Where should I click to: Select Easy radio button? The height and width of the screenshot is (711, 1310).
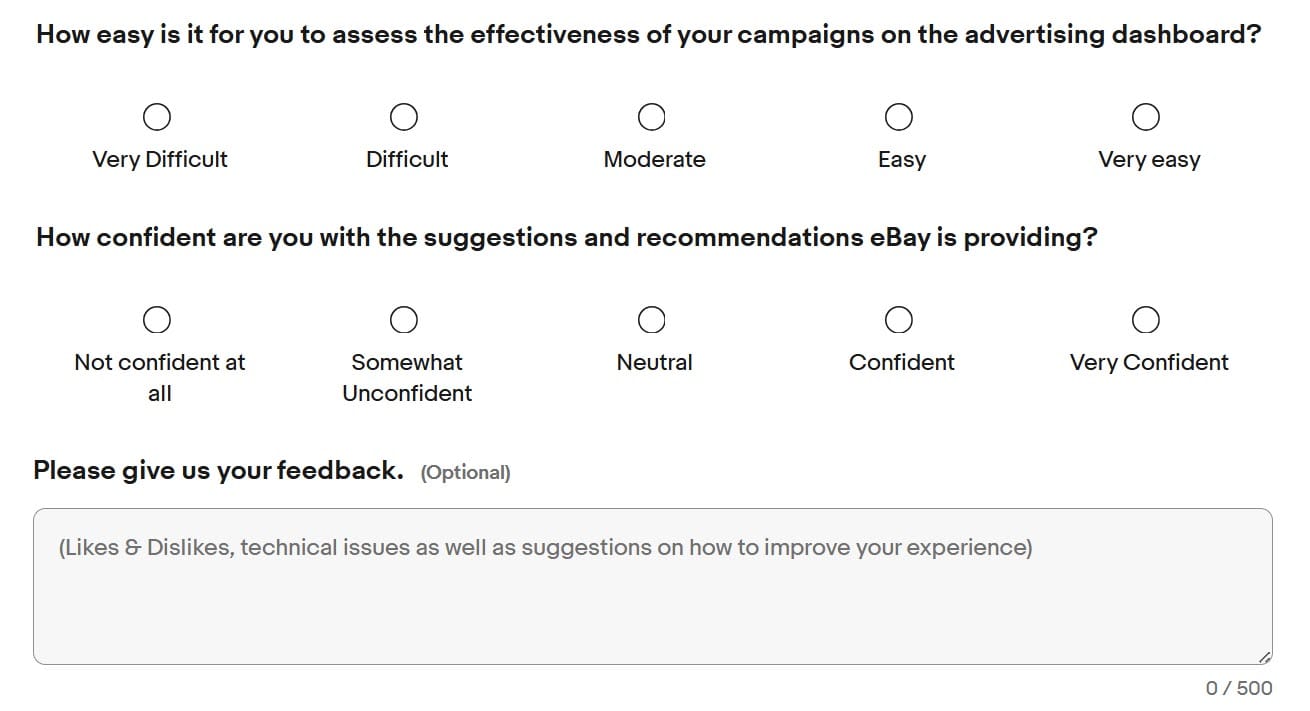pyautogui.click(x=899, y=118)
